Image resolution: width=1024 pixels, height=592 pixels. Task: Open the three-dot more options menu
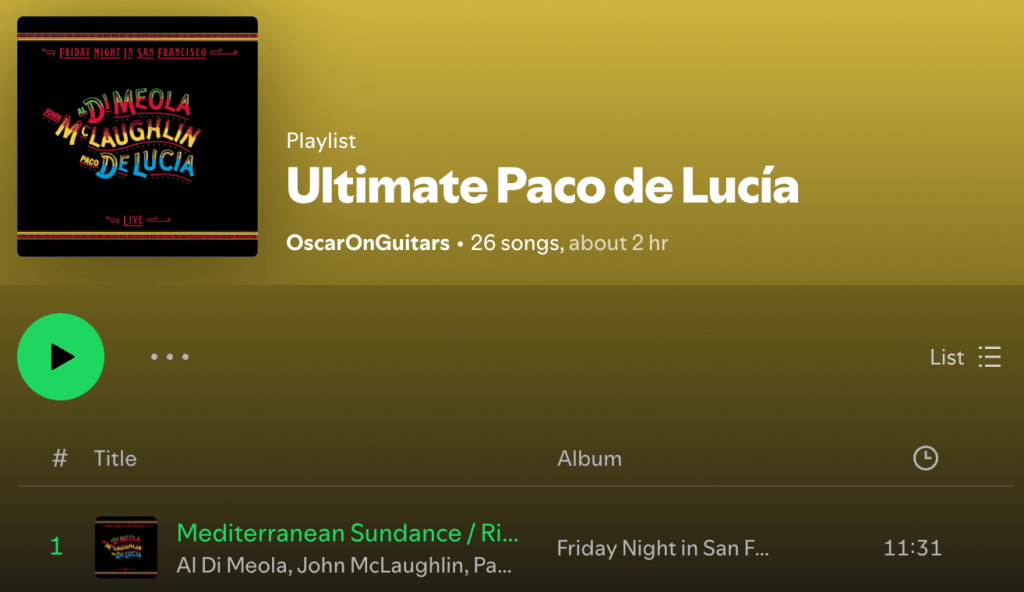coord(170,357)
